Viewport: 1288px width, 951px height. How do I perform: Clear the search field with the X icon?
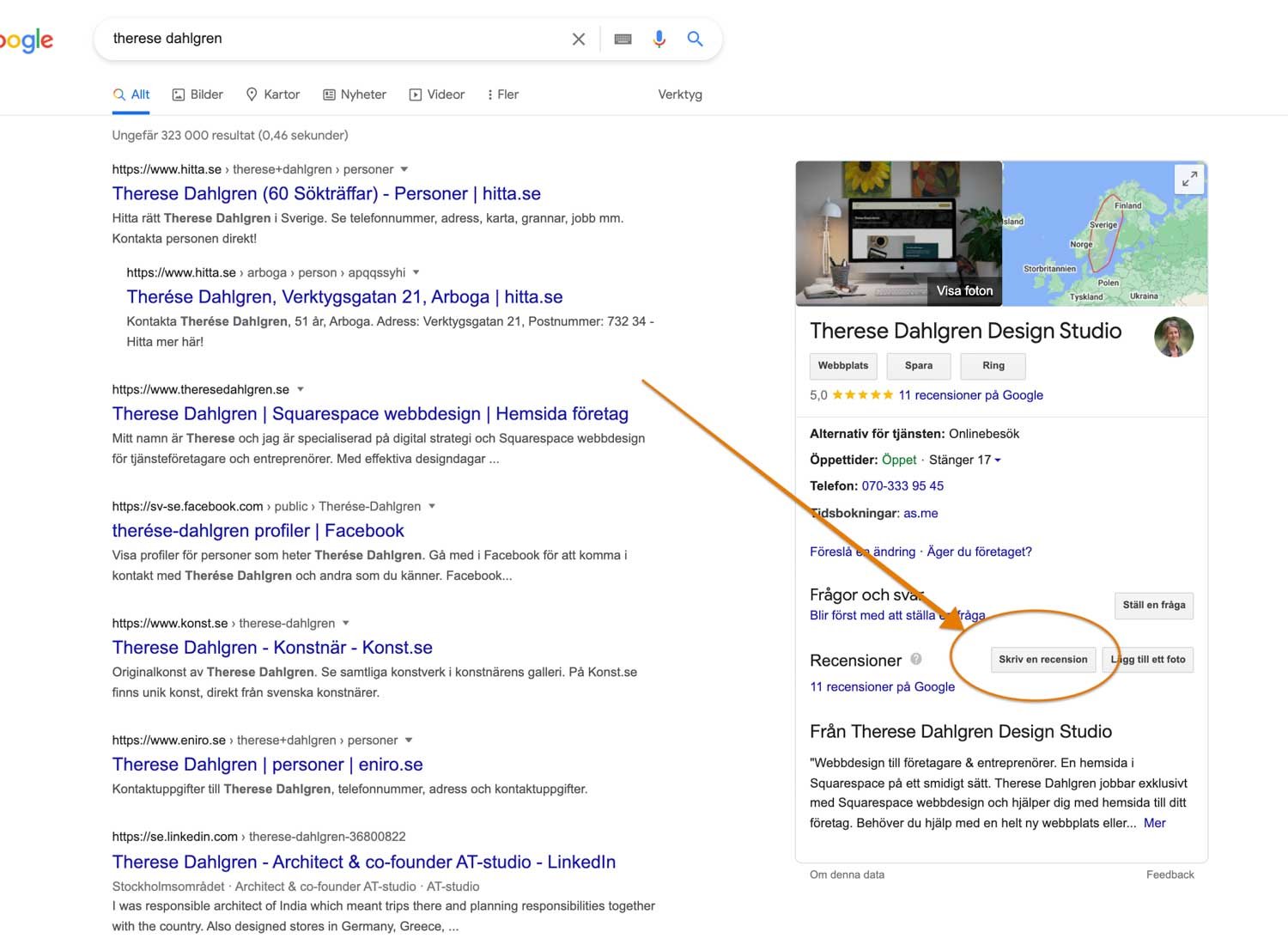(578, 39)
